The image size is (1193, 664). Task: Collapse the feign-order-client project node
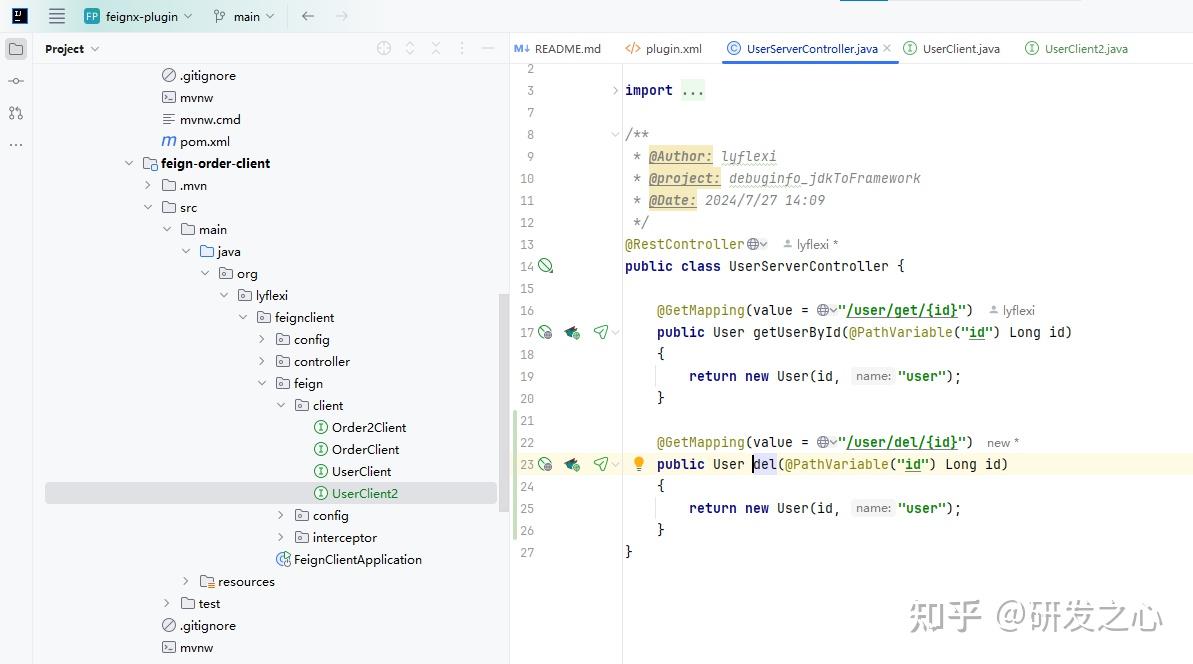[129, 162]
